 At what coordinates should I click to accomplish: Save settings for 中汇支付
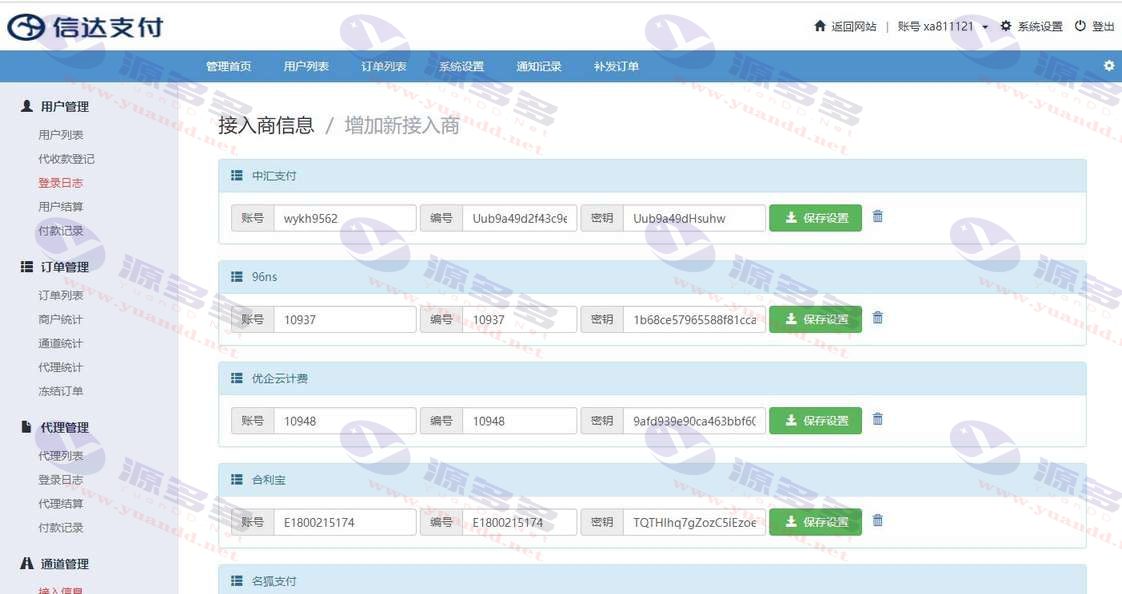pyautogui.click(x=815, y=218)
